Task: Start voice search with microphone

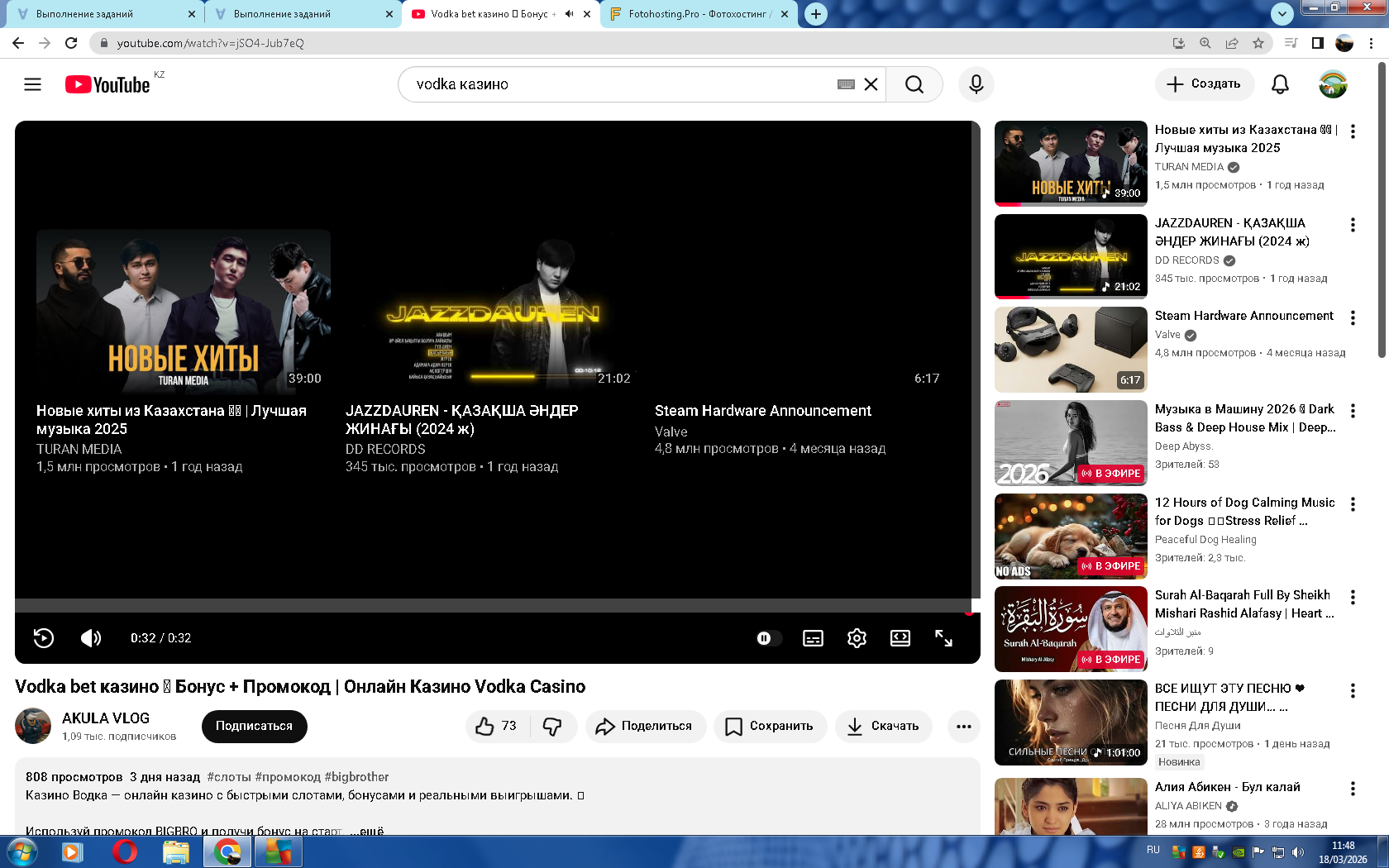Action: (976, 84)
